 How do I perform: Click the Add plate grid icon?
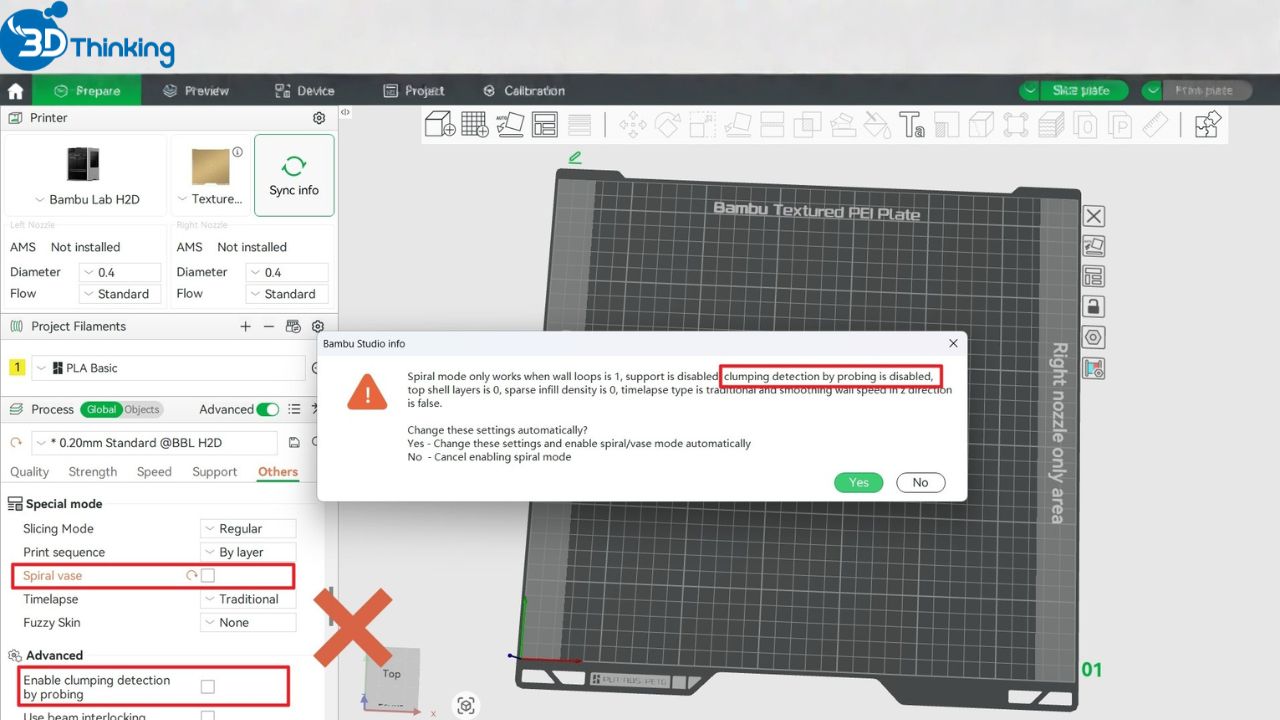point(475,125)
